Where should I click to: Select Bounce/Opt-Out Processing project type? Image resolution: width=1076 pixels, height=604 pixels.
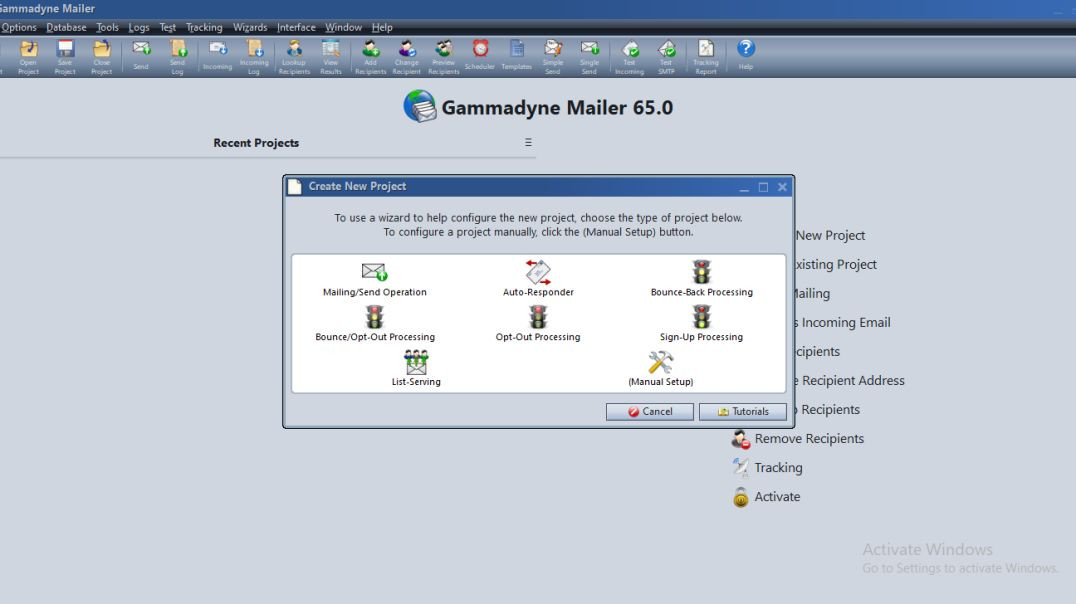coord(375,324)
